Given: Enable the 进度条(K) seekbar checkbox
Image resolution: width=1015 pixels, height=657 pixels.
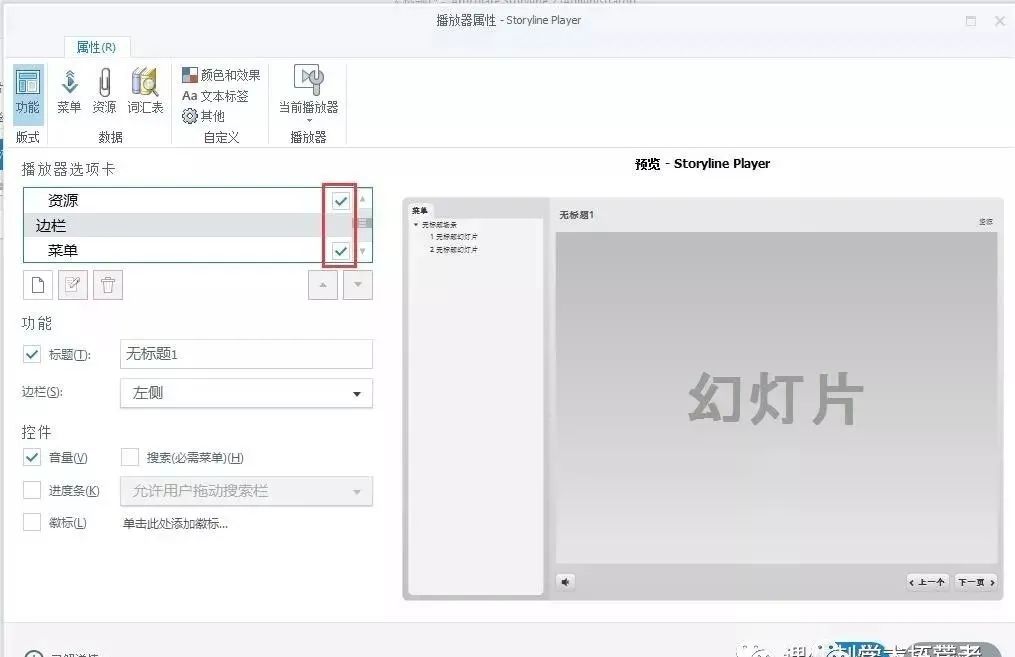Looking at the screenshot, I should click(x=32, y=490).
